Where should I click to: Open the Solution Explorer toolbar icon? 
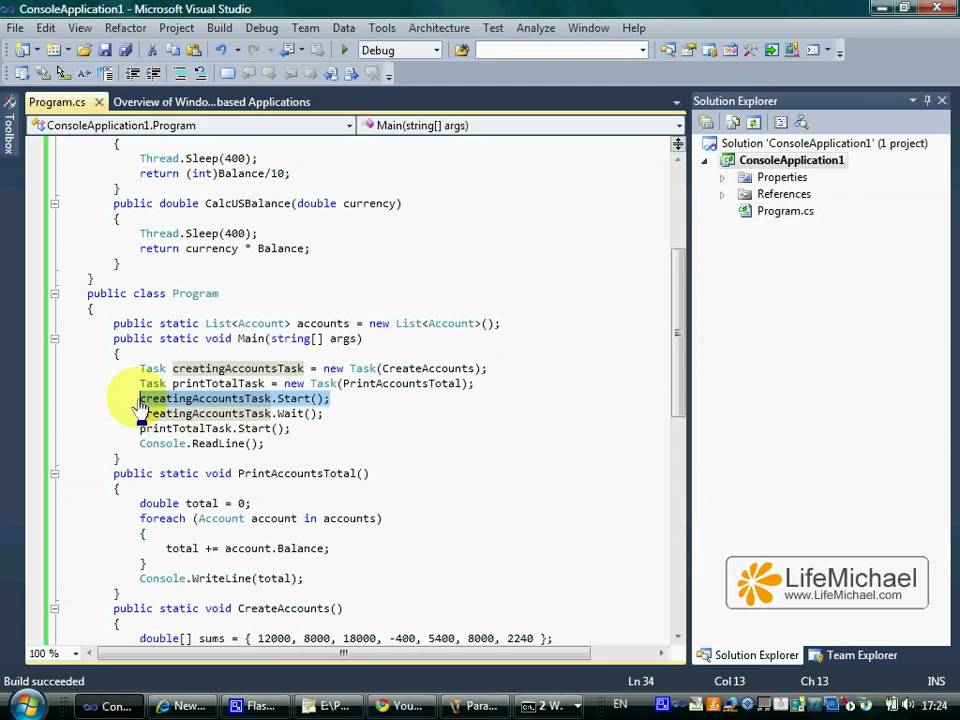(x=667, y=50)
